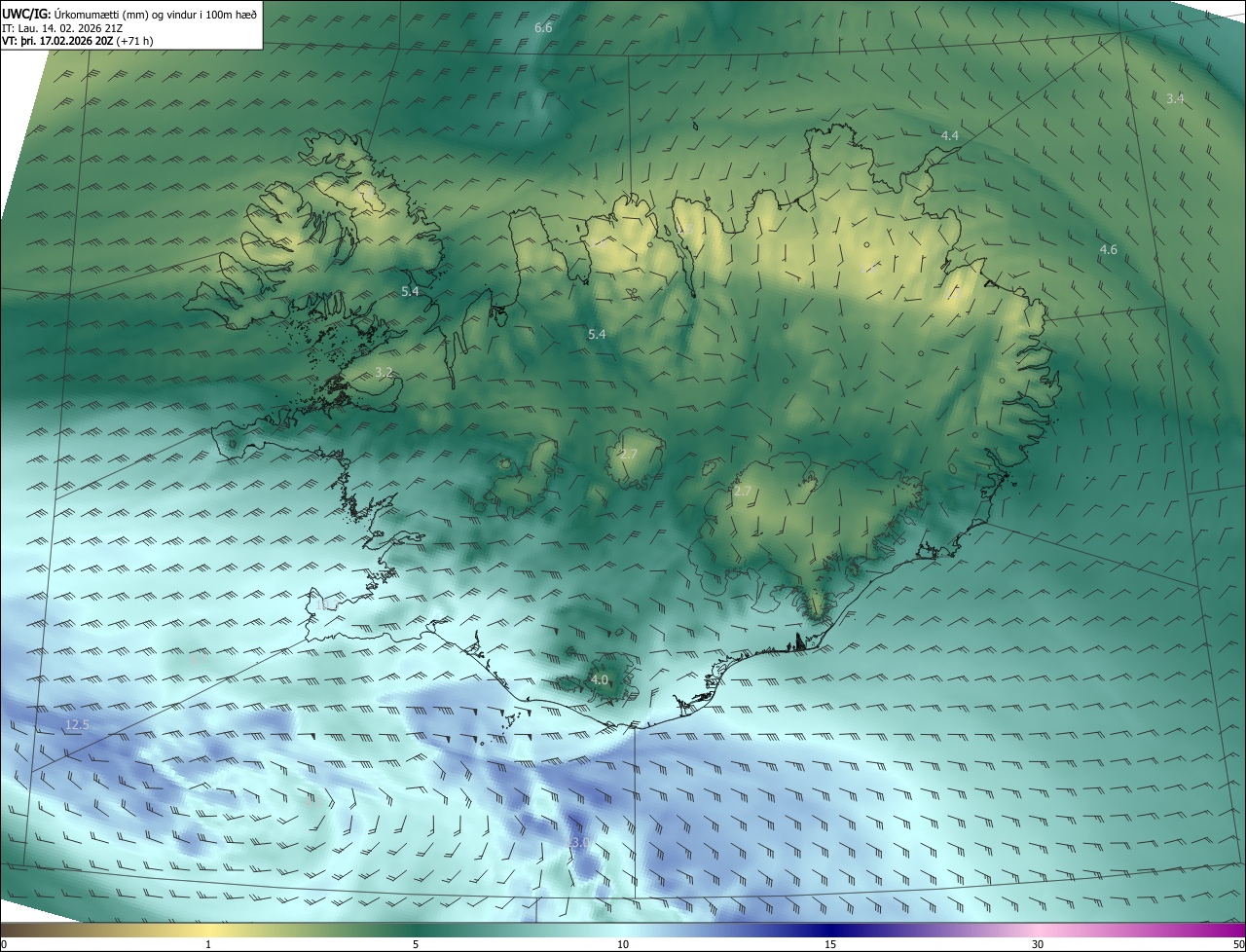Image resolution: width=1246 pixels, height=952 pixels.
Task: Select the 4.4 value off the northeast coast
Action: pyautogui.click(x=950, y=136)
